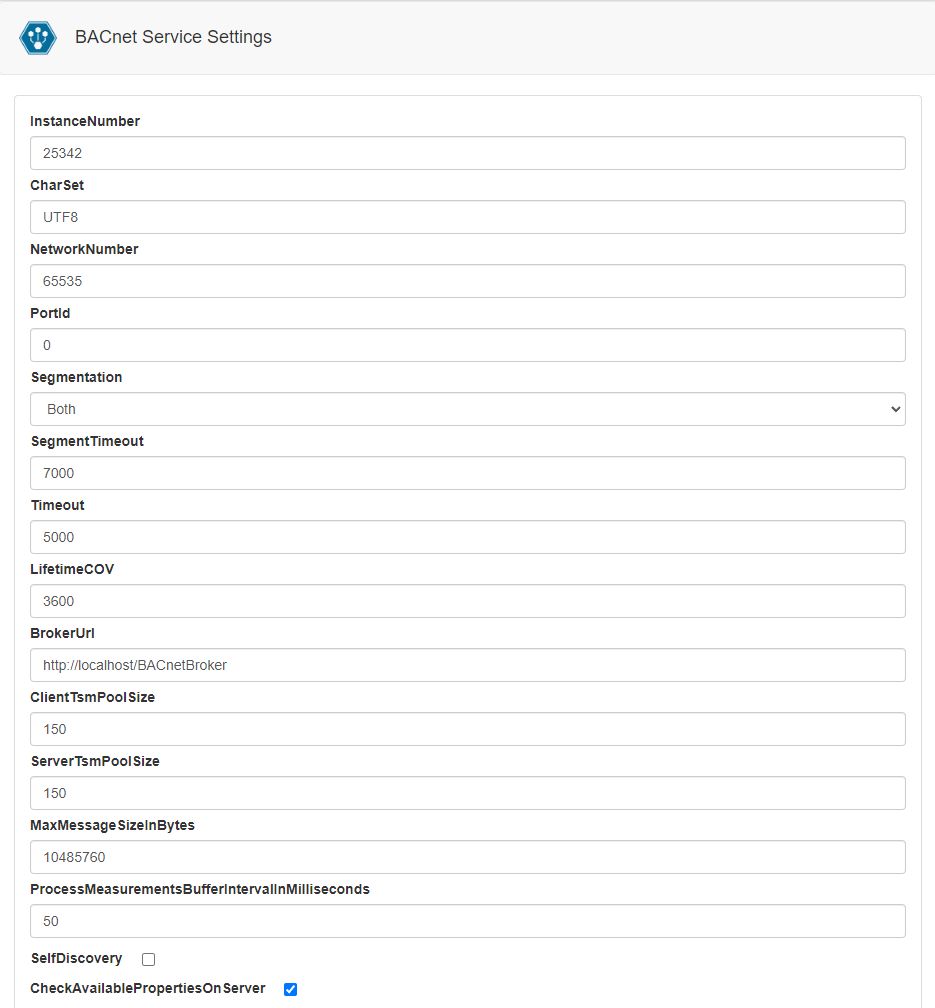Click the BACnet Service Settings title text

point(174,37)
